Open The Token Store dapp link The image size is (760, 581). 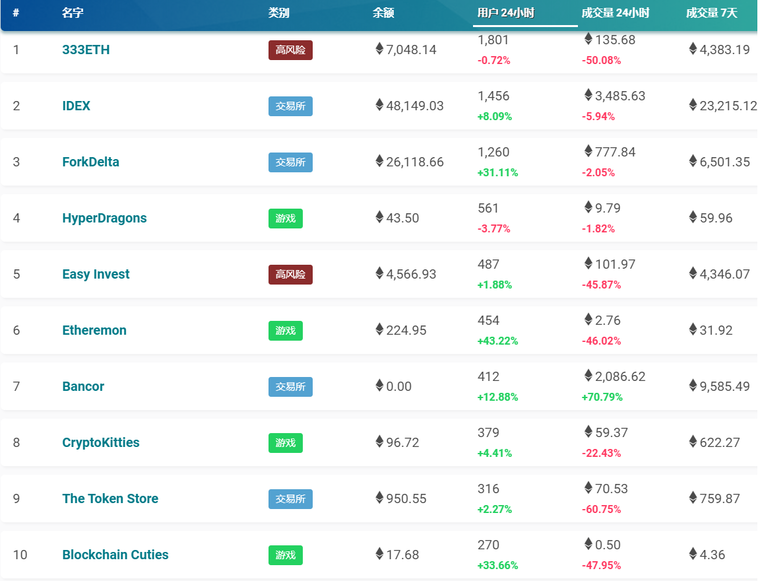110,499
